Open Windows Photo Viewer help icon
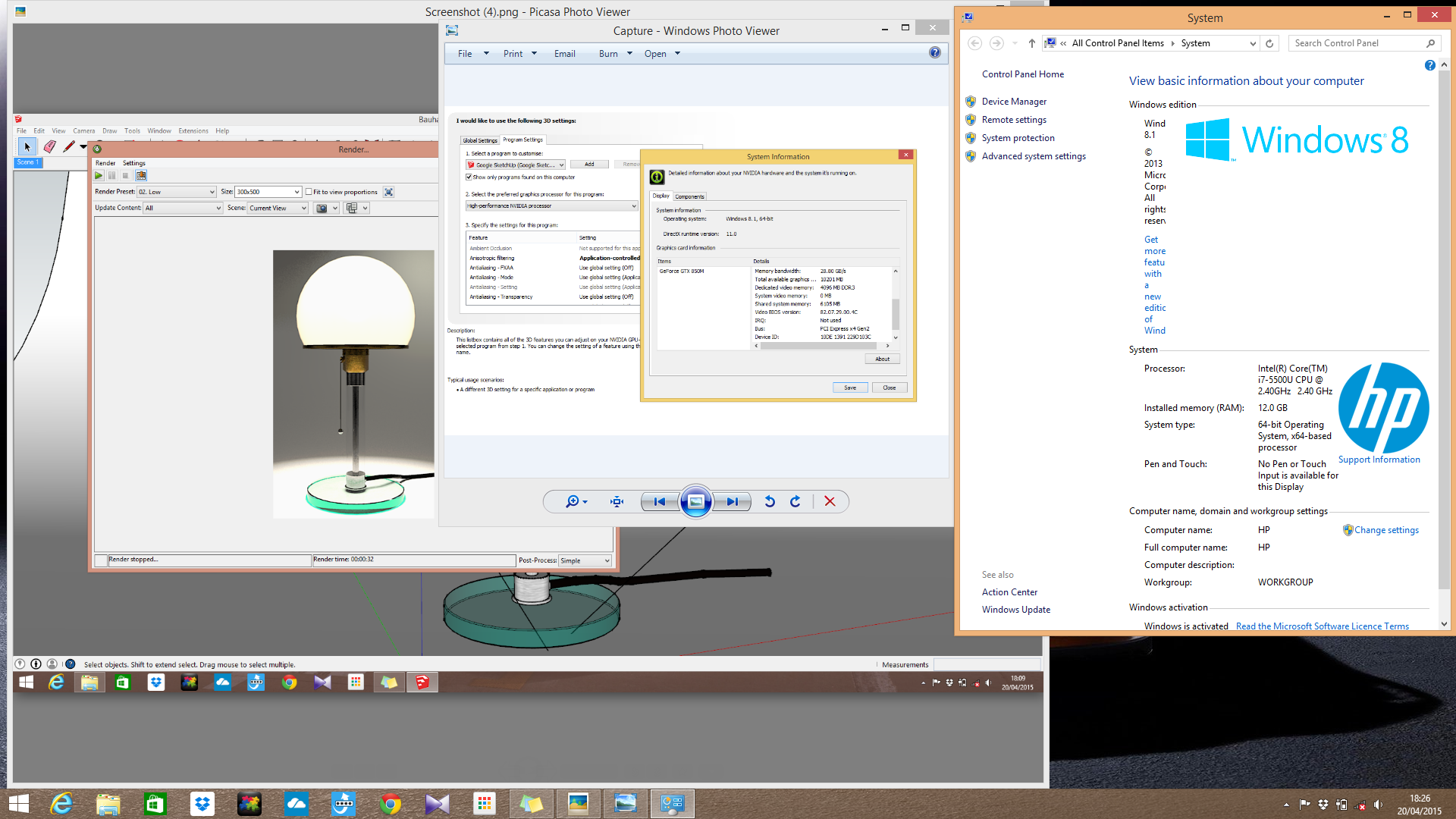 (934, 53)
